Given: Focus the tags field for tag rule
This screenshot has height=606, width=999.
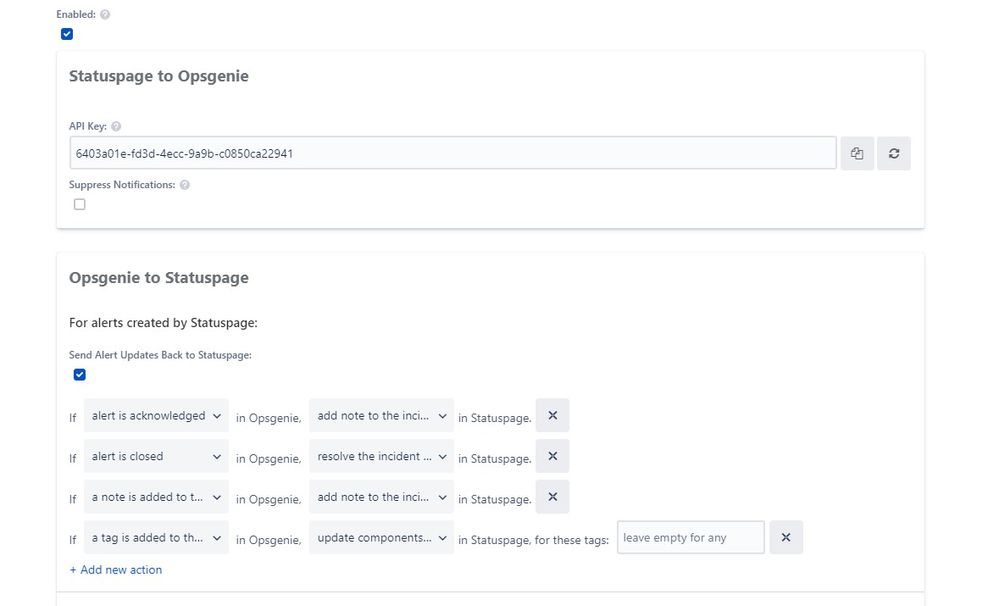Looking at the screenshot, I should (691, 537).
